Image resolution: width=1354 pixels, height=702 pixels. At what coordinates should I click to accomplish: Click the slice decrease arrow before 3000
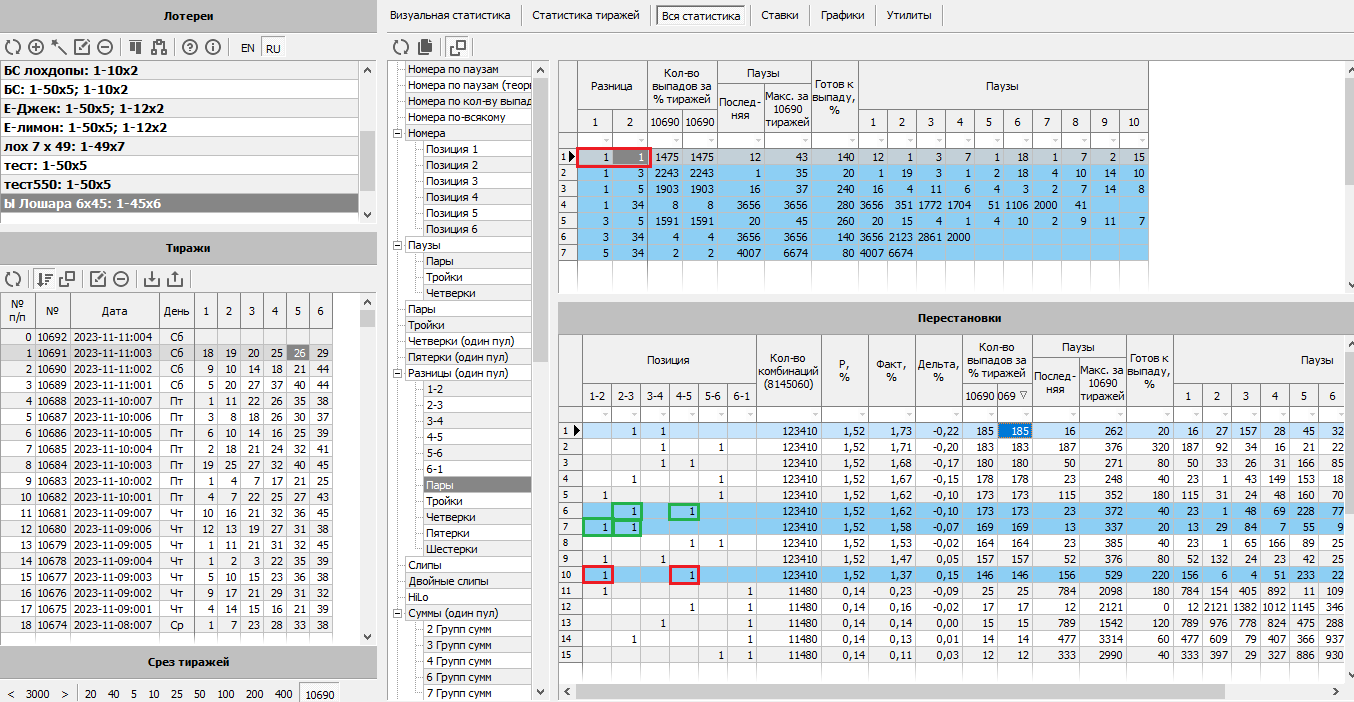pos(12,694)
